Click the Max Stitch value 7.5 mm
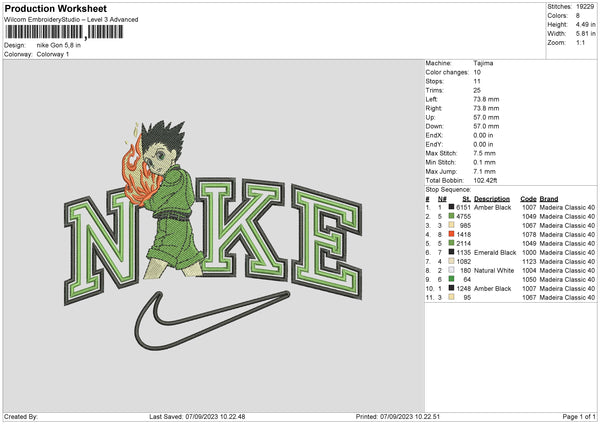 [x=484, y=153]
